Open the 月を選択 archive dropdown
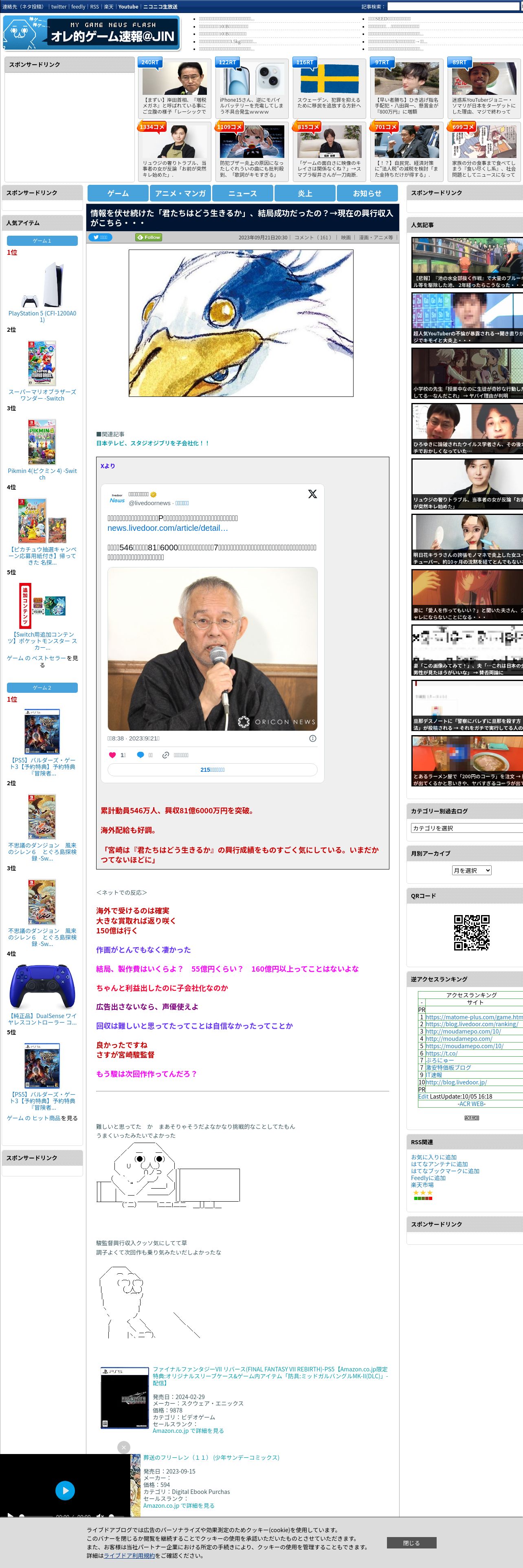Image resolution: width=523 pixels, height=1568 pixels. coord(471,870)
